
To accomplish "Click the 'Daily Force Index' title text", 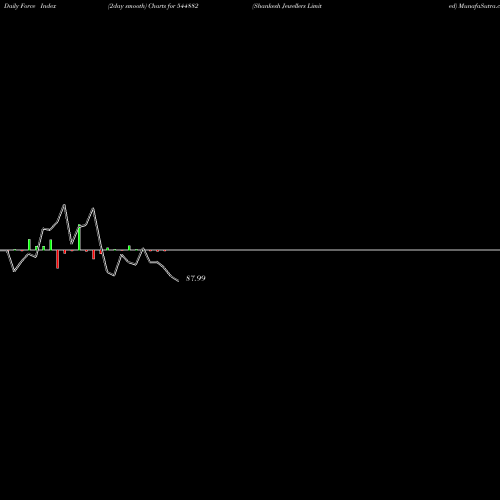I will pos(30,6).
